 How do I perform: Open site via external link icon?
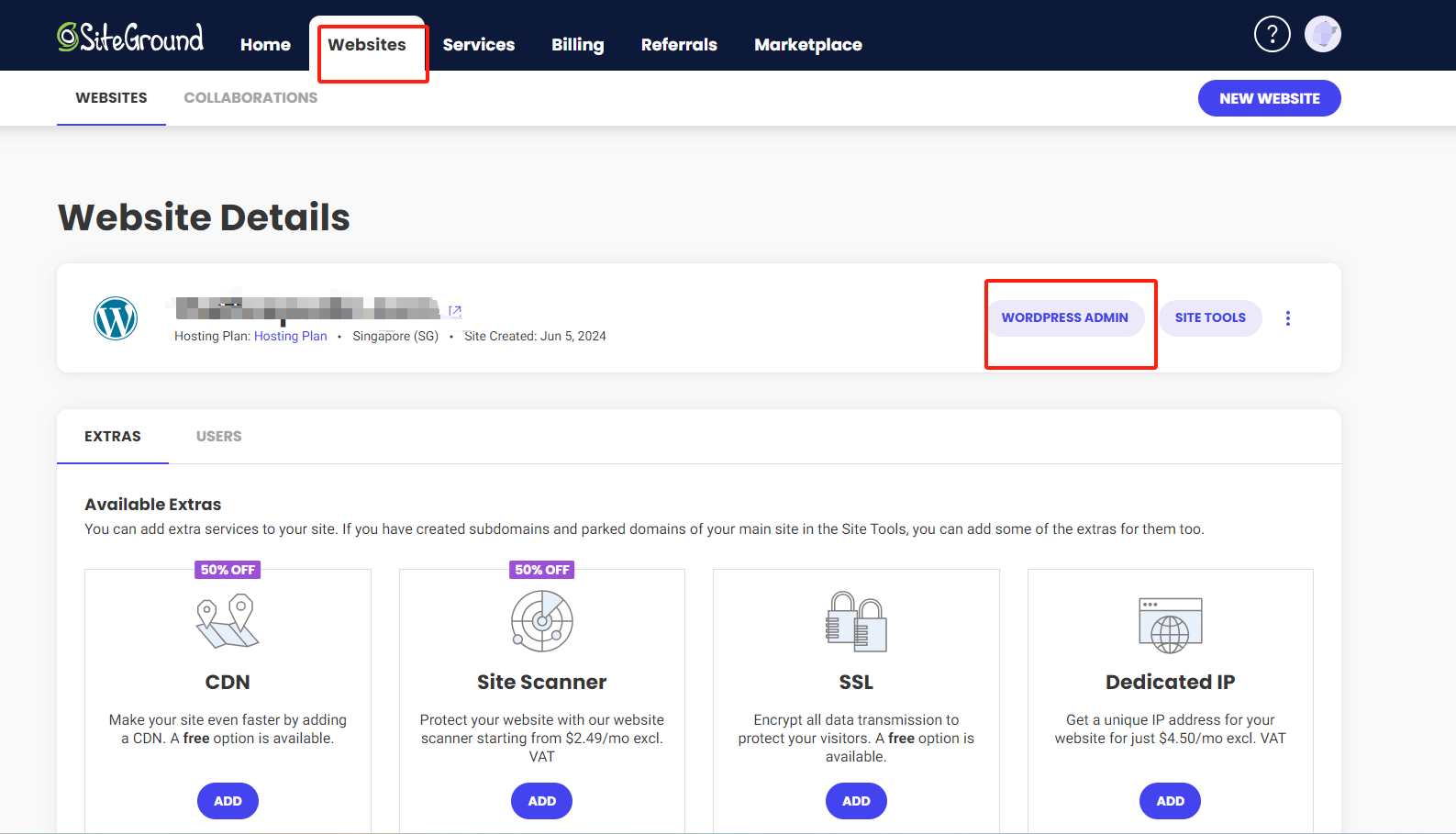[x=455, y=311]
